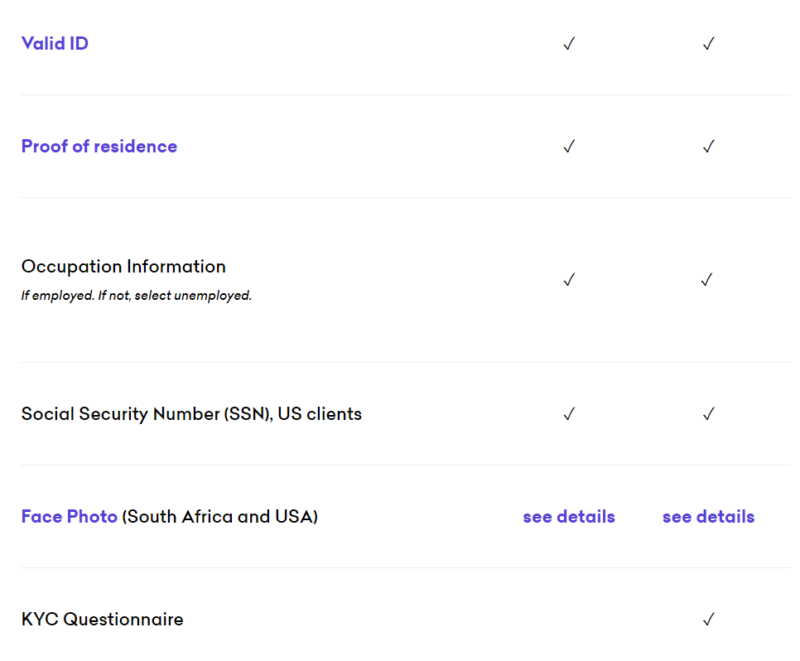The image size is (800, 661).
Task: Click empty first-column cell in KYC Questionnaire row
Action: [x=569, y=619]
